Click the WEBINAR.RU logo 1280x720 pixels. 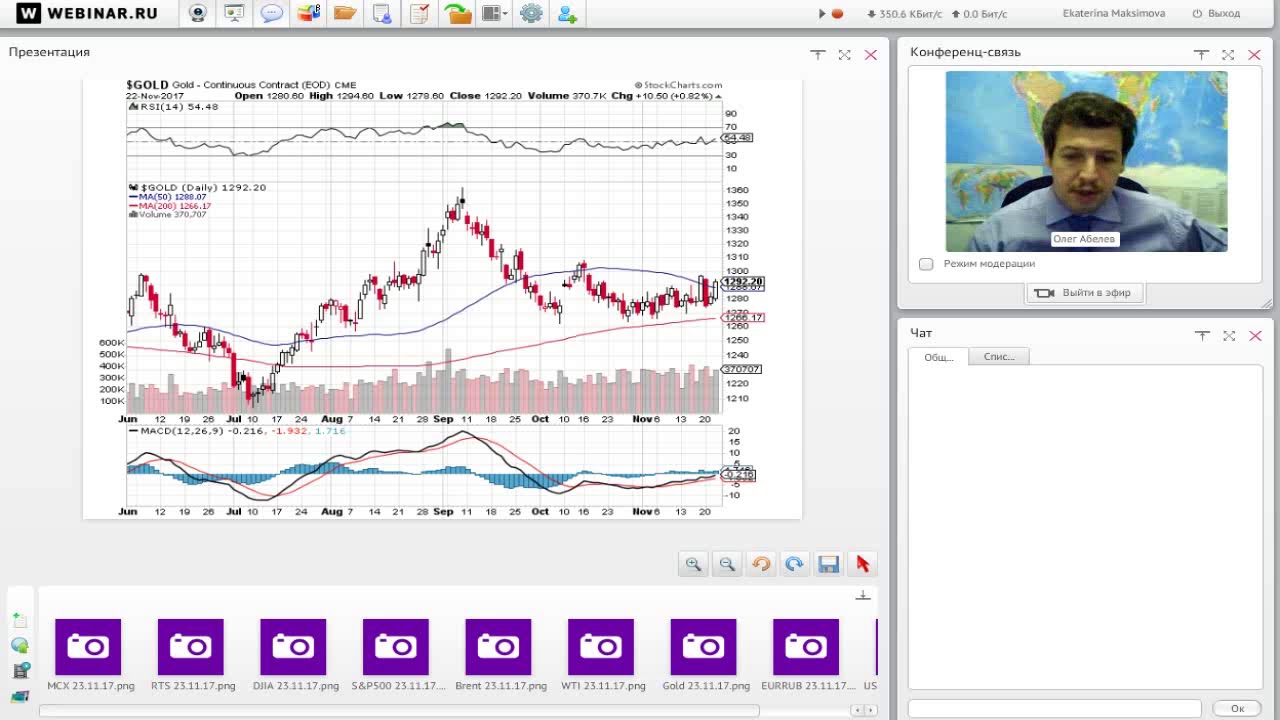(88, 14)
